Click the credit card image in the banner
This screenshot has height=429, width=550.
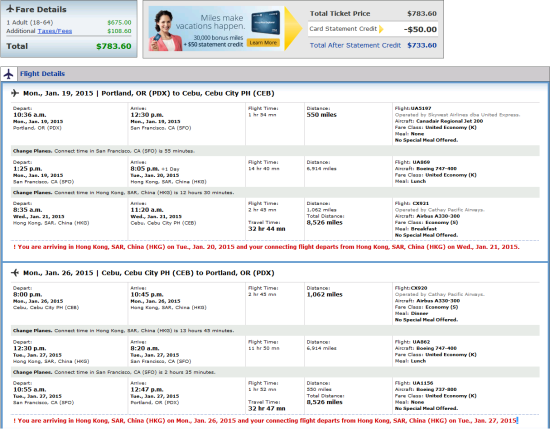pos(265,23)
